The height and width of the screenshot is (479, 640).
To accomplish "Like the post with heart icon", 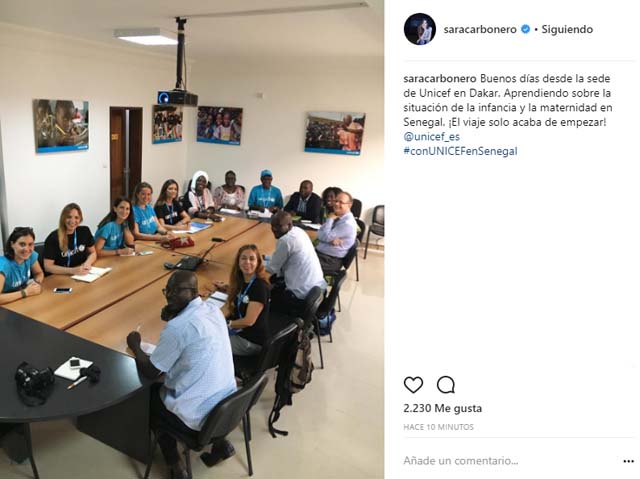I will [x=413, y=385].
